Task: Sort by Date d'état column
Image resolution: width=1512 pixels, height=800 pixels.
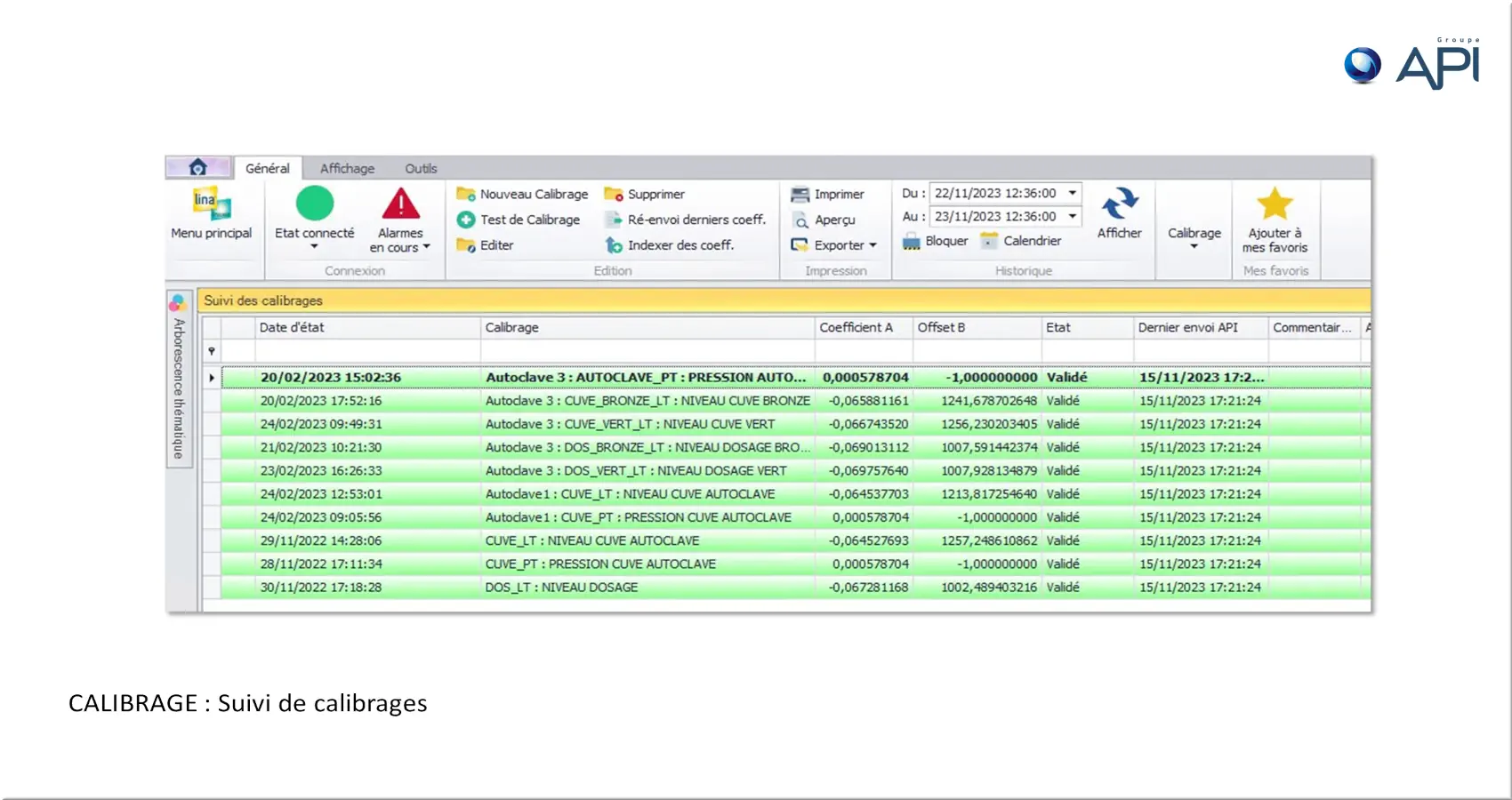Action: (x=367, y=327)
